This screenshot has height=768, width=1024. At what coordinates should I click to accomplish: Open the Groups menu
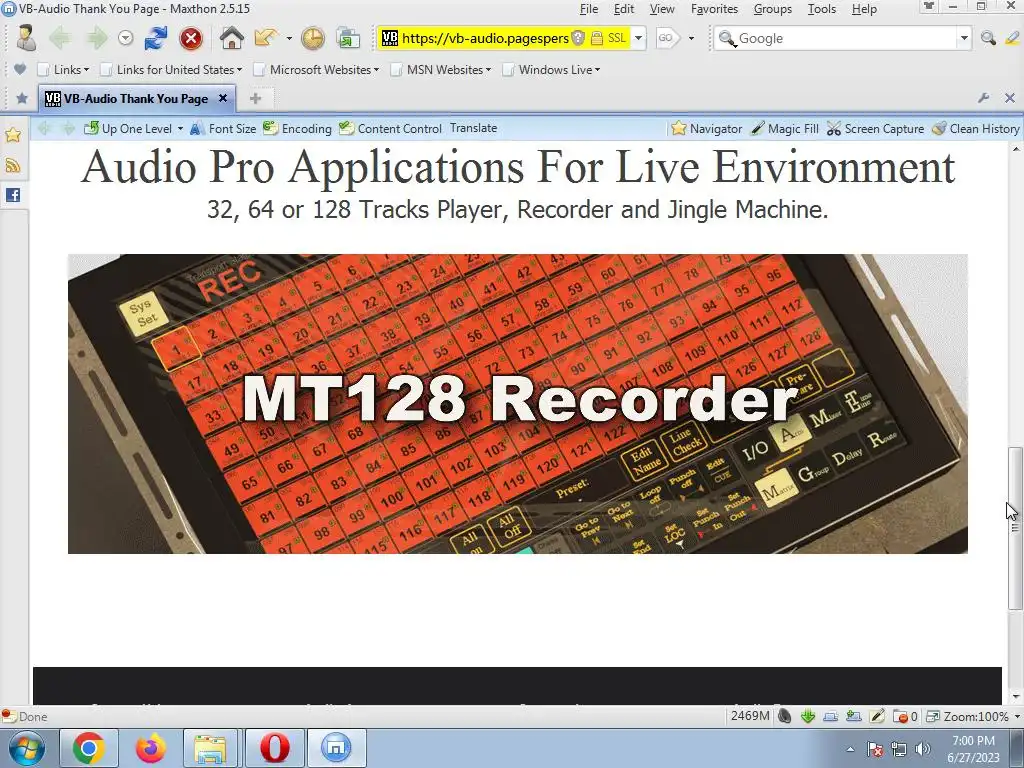click(773, 9)
